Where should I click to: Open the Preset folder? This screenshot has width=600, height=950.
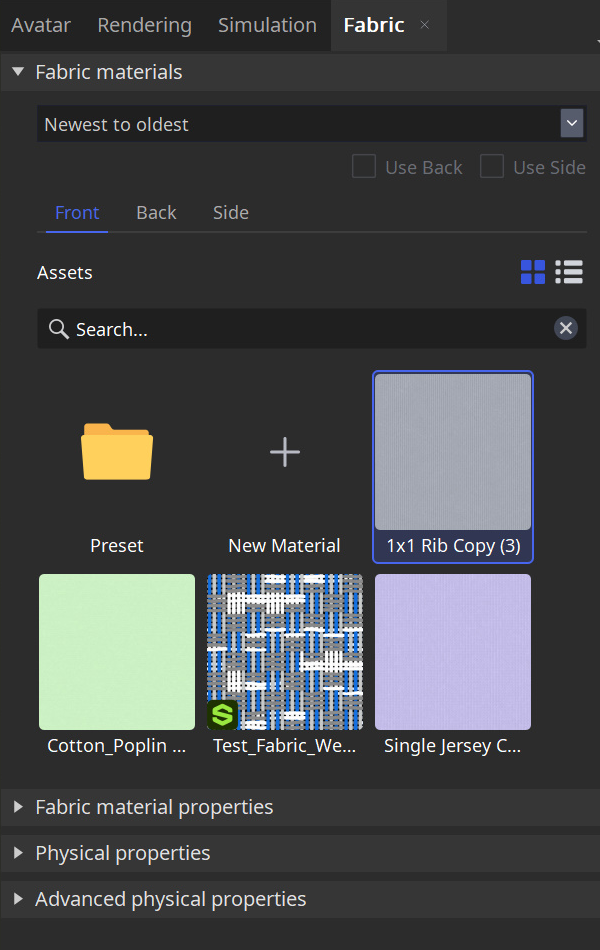coord(116,452)
